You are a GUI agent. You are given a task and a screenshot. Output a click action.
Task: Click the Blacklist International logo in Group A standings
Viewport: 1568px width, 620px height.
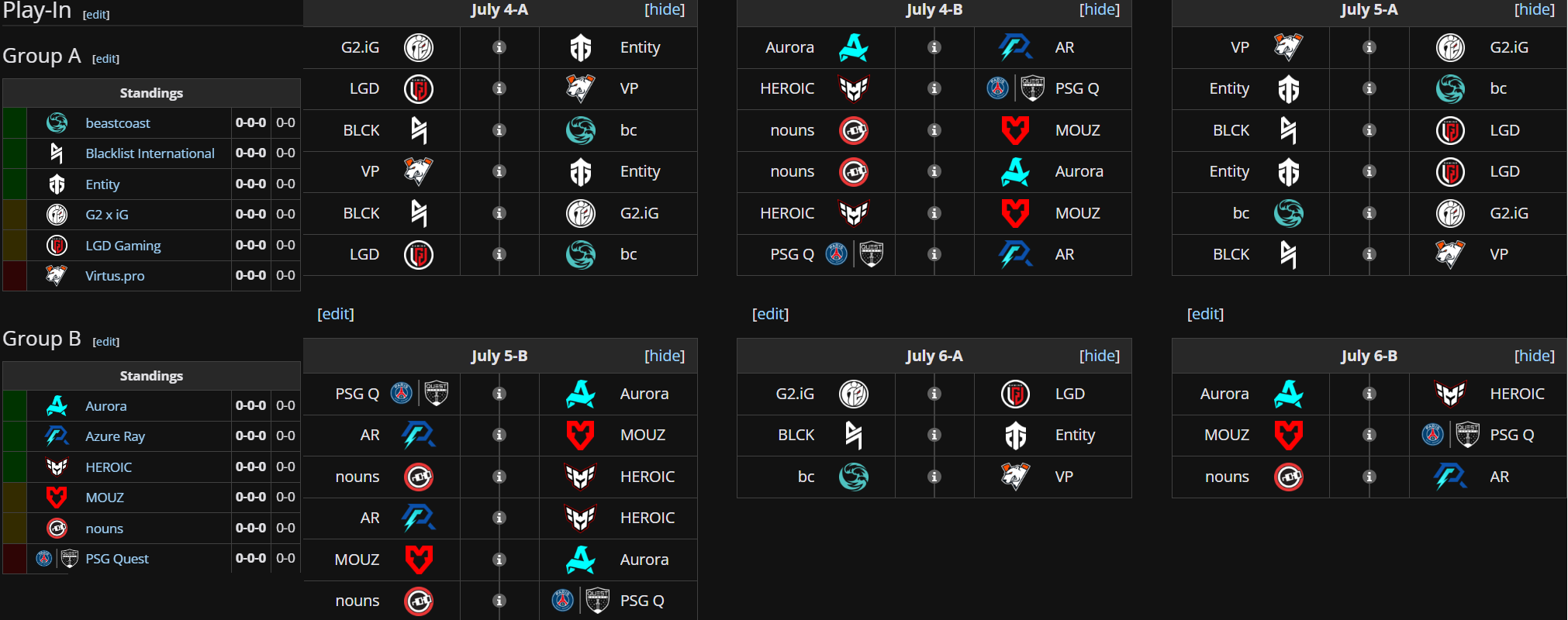tap(57, 153)
